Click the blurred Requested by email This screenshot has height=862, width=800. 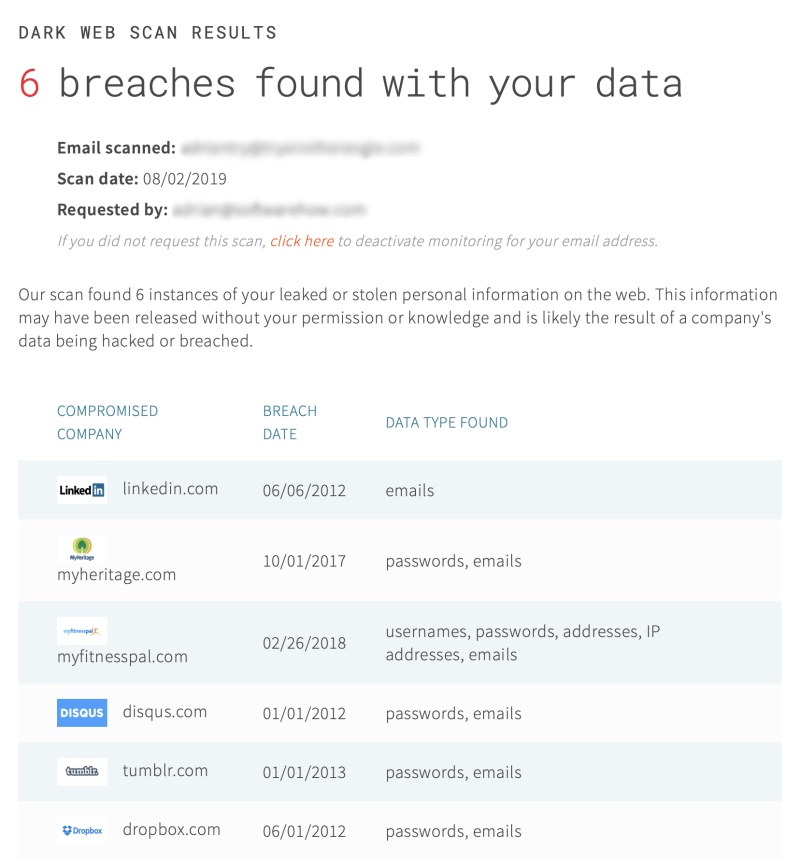coord(269,209)
